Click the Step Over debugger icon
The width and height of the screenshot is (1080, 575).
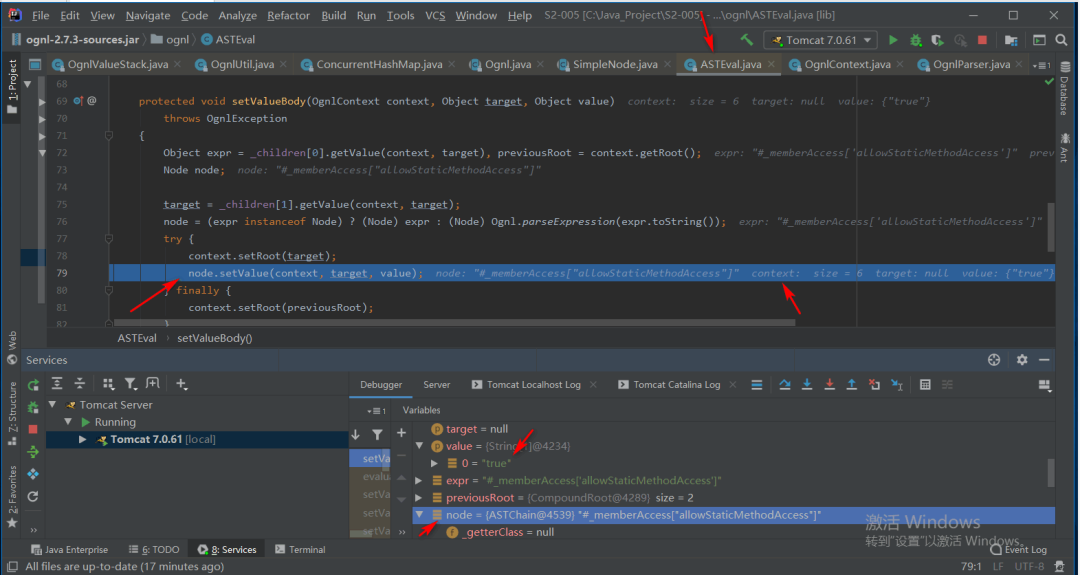tap(785, 384)
